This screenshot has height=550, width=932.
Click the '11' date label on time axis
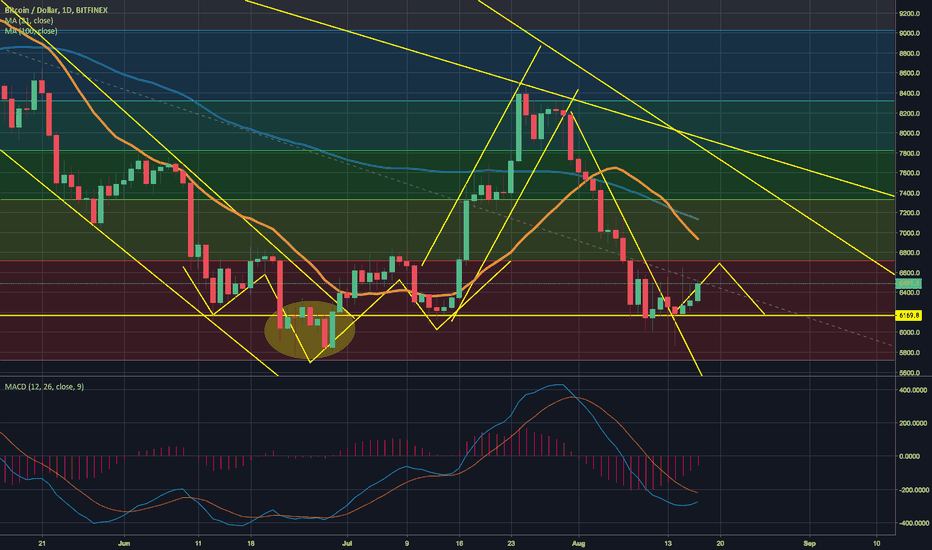[198, 543]
